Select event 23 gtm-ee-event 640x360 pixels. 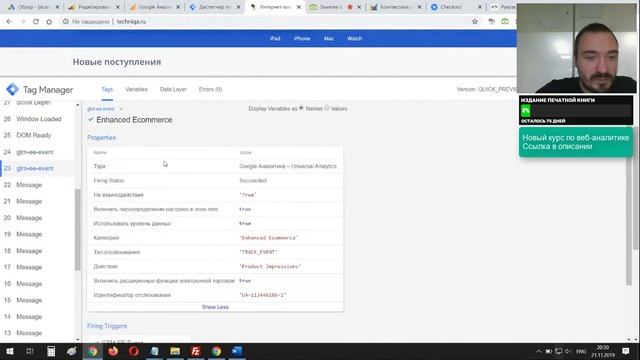[37, 168]
